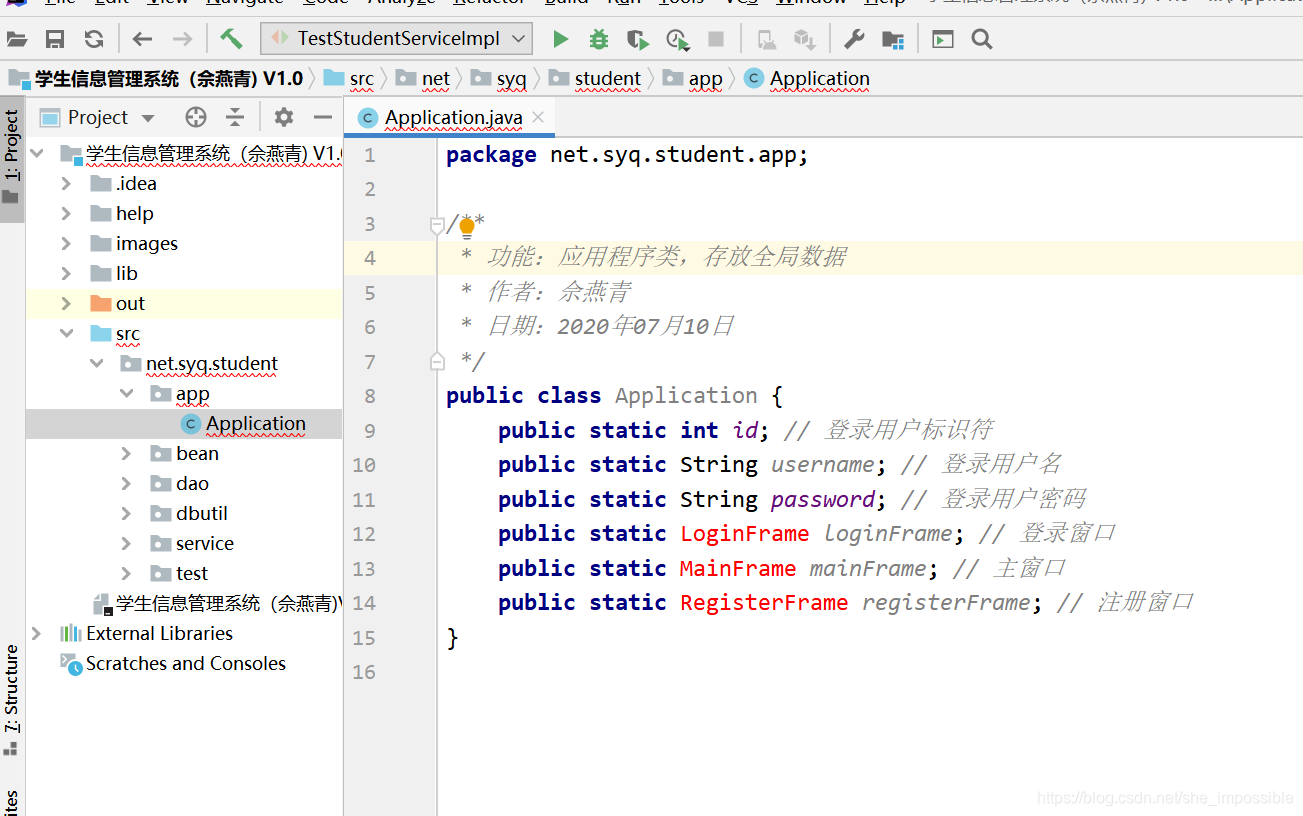Click the run anything terminal icon

pos(942,40)
